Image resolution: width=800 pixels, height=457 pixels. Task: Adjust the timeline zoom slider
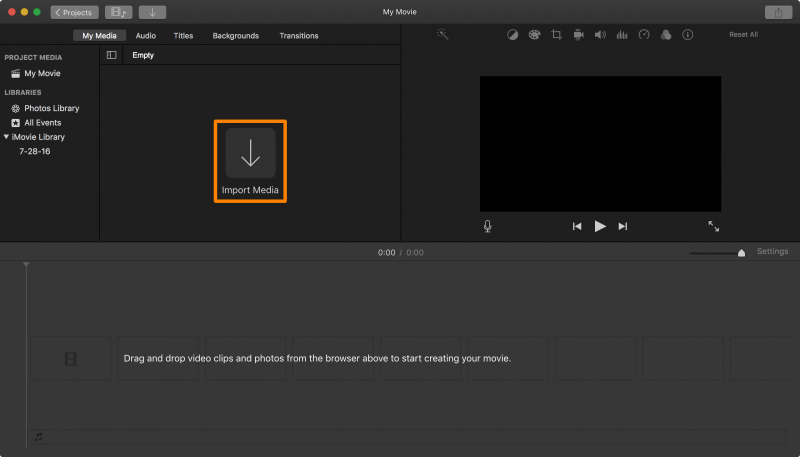[x=741, y=253]
